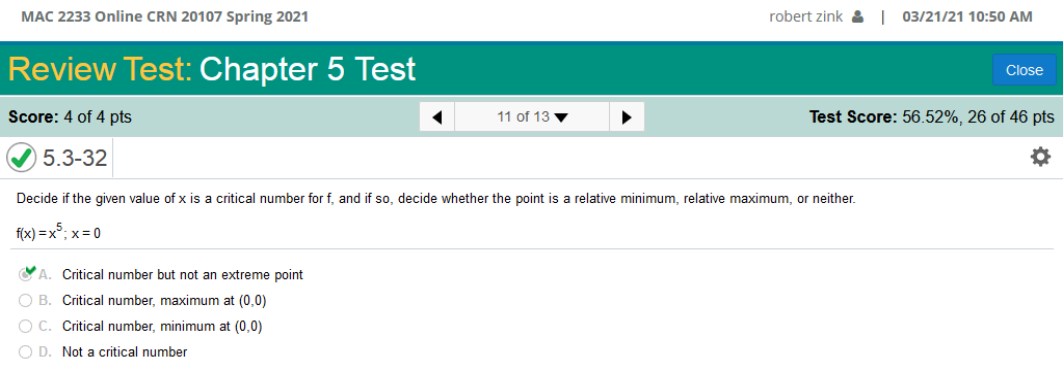Select option D Not a critical number
Screen dimensions: 1064x371
coord(26,352)
